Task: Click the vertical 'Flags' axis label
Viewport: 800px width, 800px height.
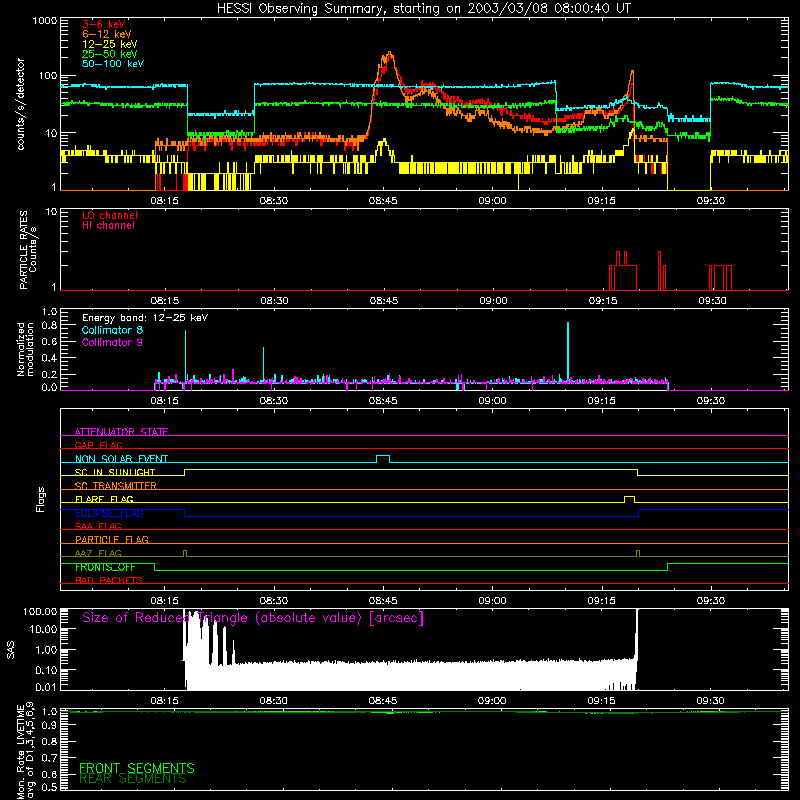Action: coord(41,500)
